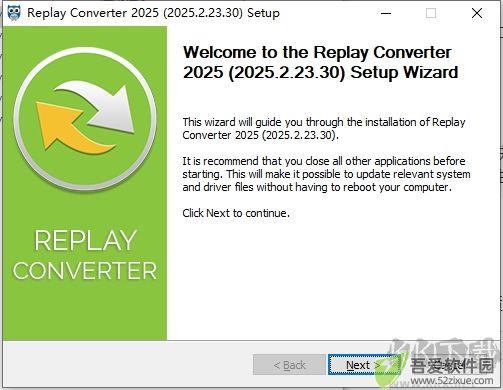Click the 'This wizard will guide you' paragraph
The image size is (503, 390).
click(324, 129)
